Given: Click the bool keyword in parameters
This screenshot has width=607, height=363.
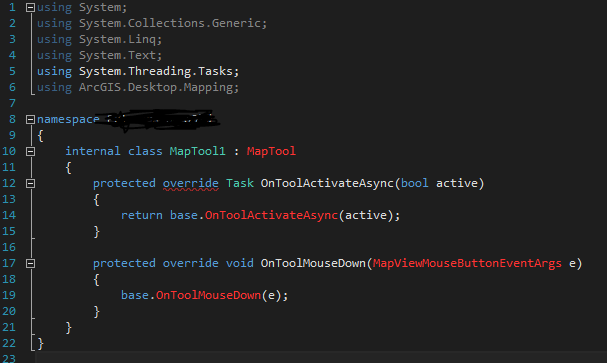Looking at the screenshot, I should tap(415, 183).
